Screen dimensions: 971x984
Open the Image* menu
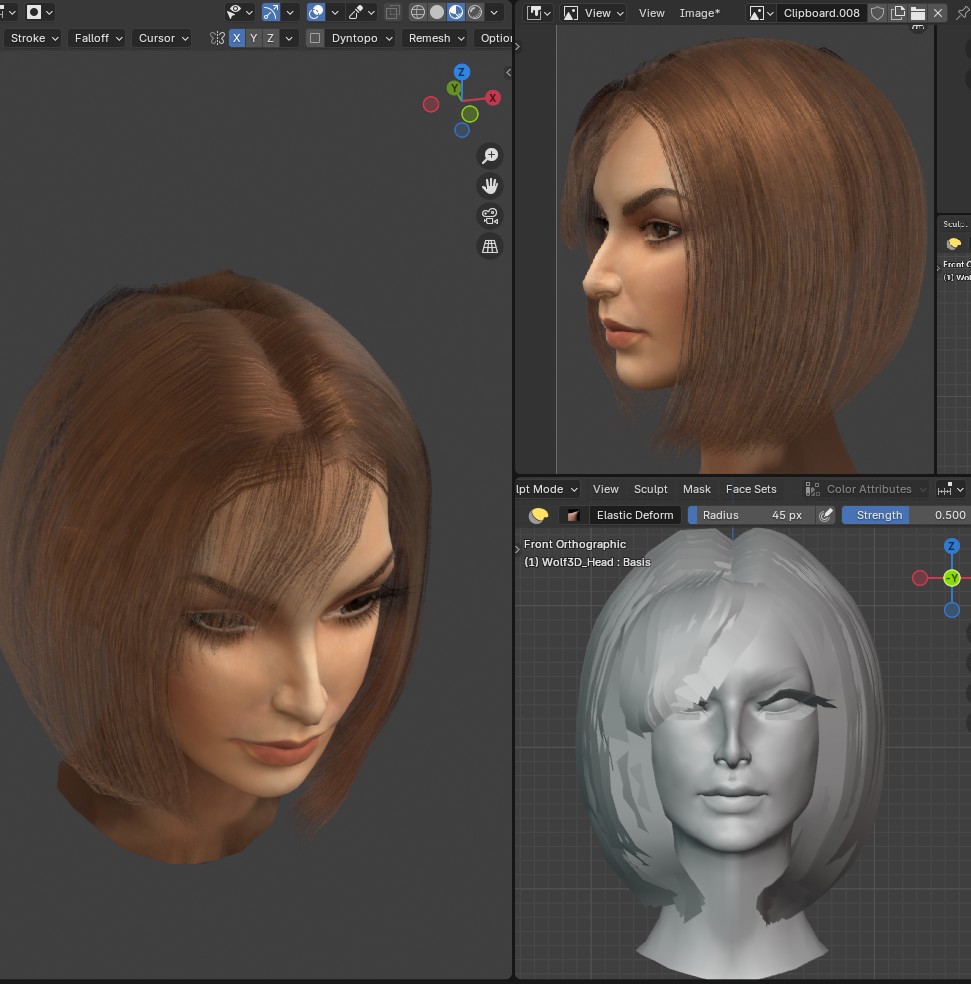point(700,13)
